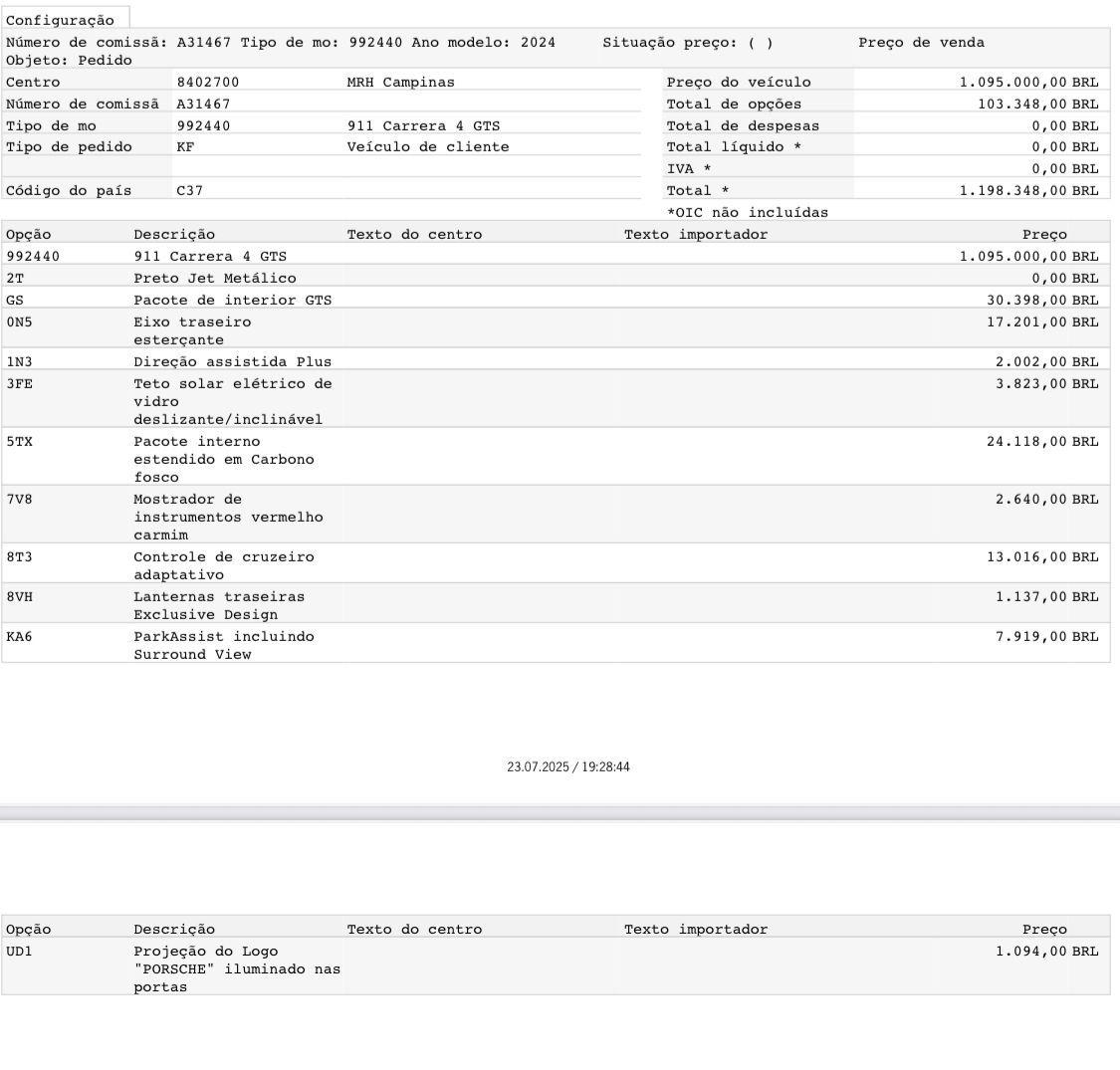This screenshot has height=1070, width=1120.
Task: Select 'Lanternas traseiras Exclusive Design' description
Action: [219, 606]
